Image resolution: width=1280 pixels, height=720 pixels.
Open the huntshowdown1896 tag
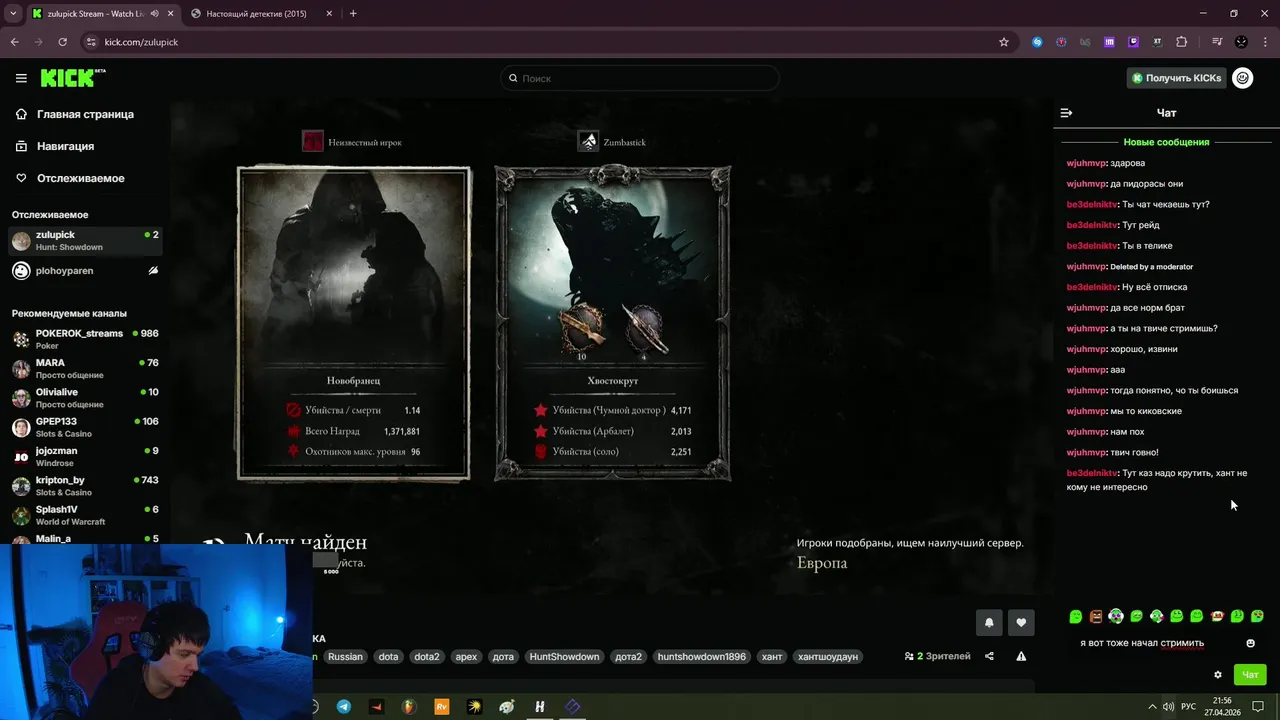click(x=701, y=657)
